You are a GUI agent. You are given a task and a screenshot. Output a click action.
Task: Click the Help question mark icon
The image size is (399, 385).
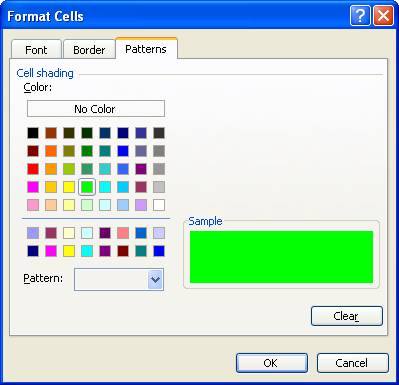[360, 15]
